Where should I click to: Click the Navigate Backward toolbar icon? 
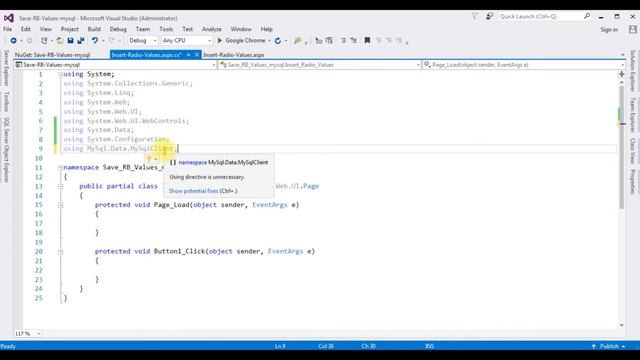(13, 40)
